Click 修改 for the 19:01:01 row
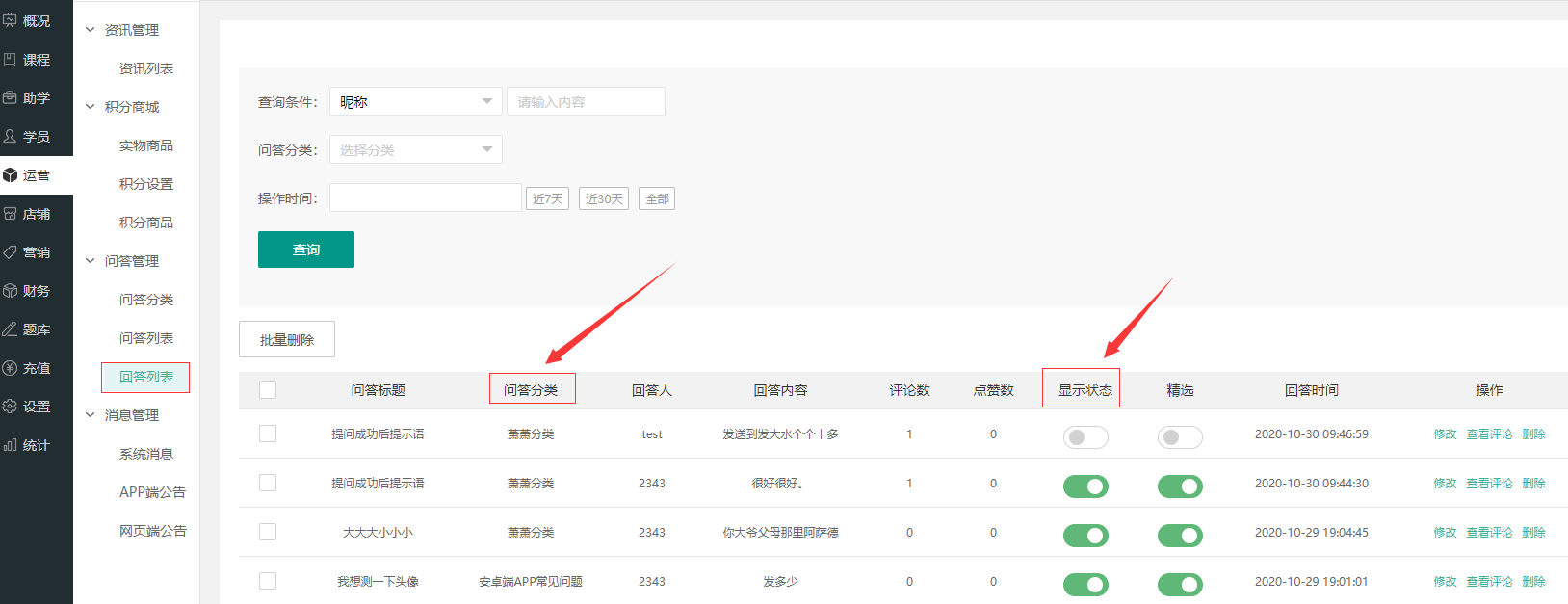Screen dimensions: 1568x604 [1445, 582]
